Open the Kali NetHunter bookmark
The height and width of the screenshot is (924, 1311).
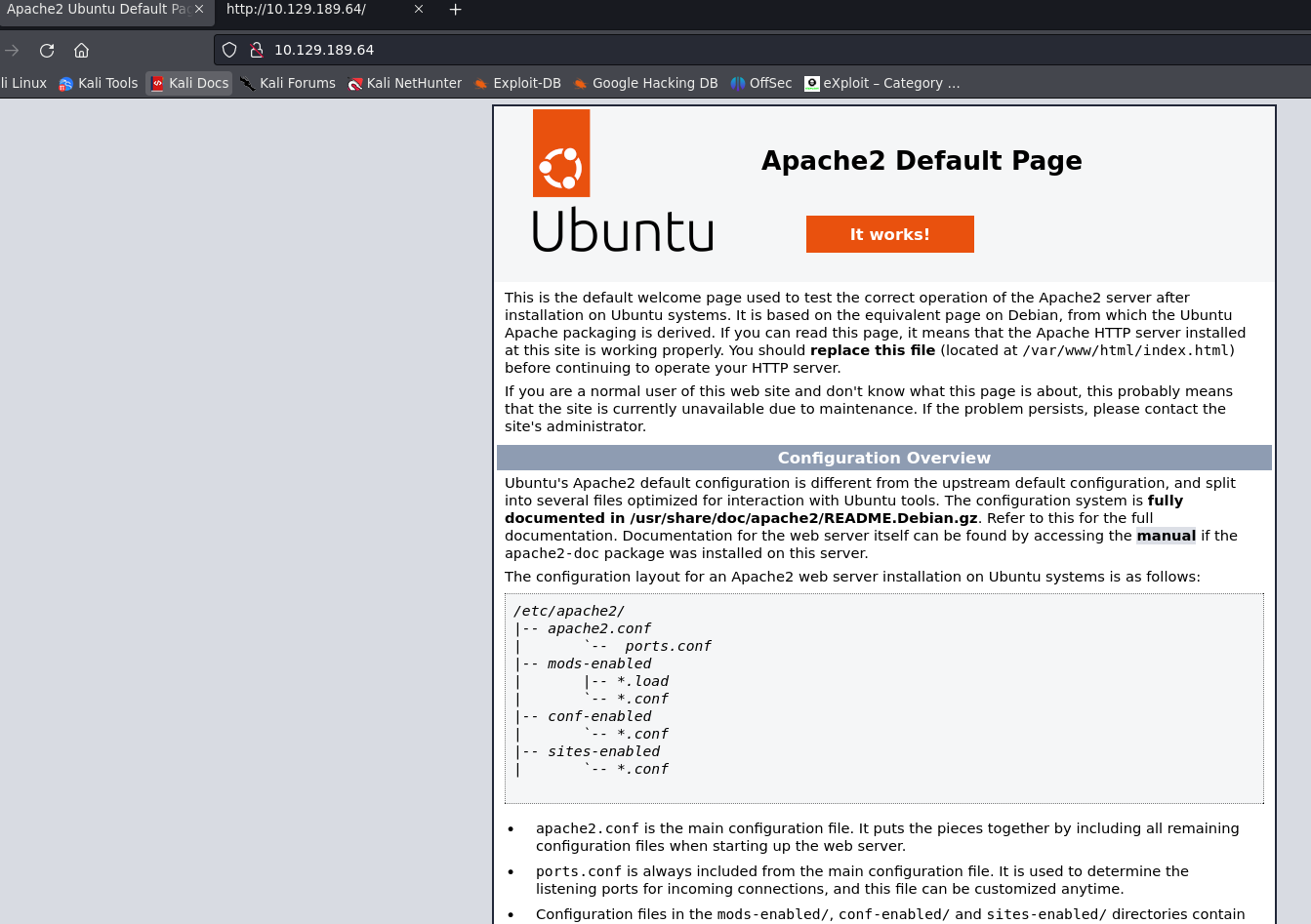coord(405,83)
